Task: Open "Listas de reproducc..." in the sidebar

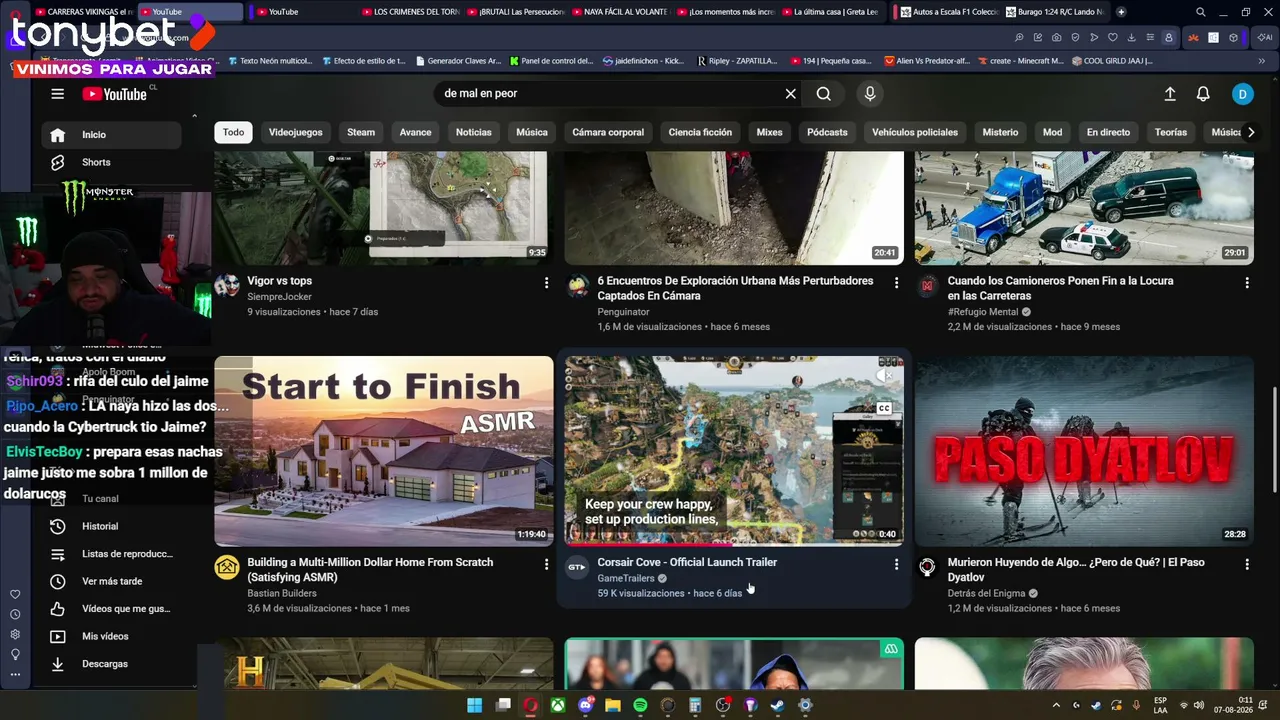Action: pos(112,554)
